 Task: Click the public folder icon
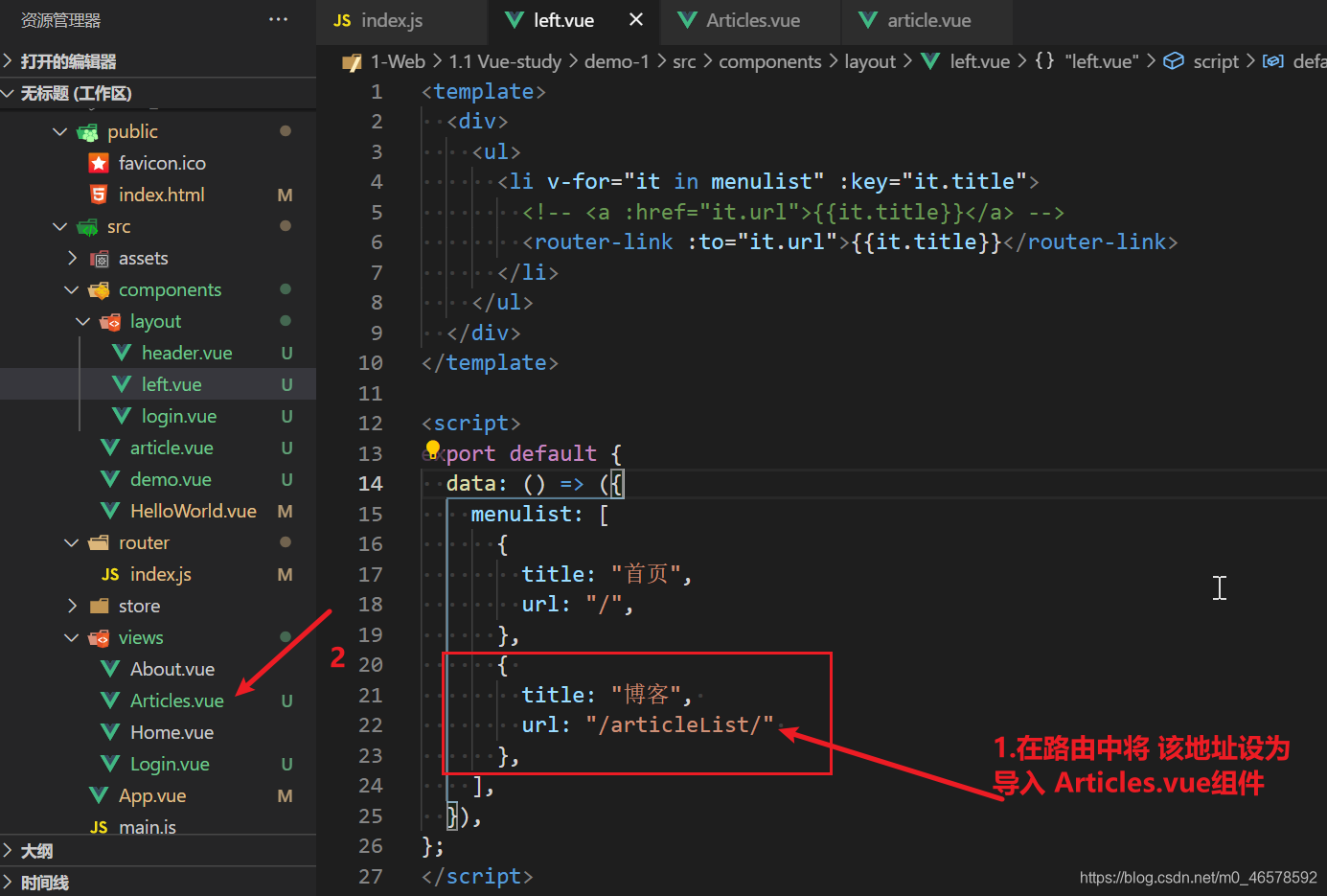(x=87, y=132)
